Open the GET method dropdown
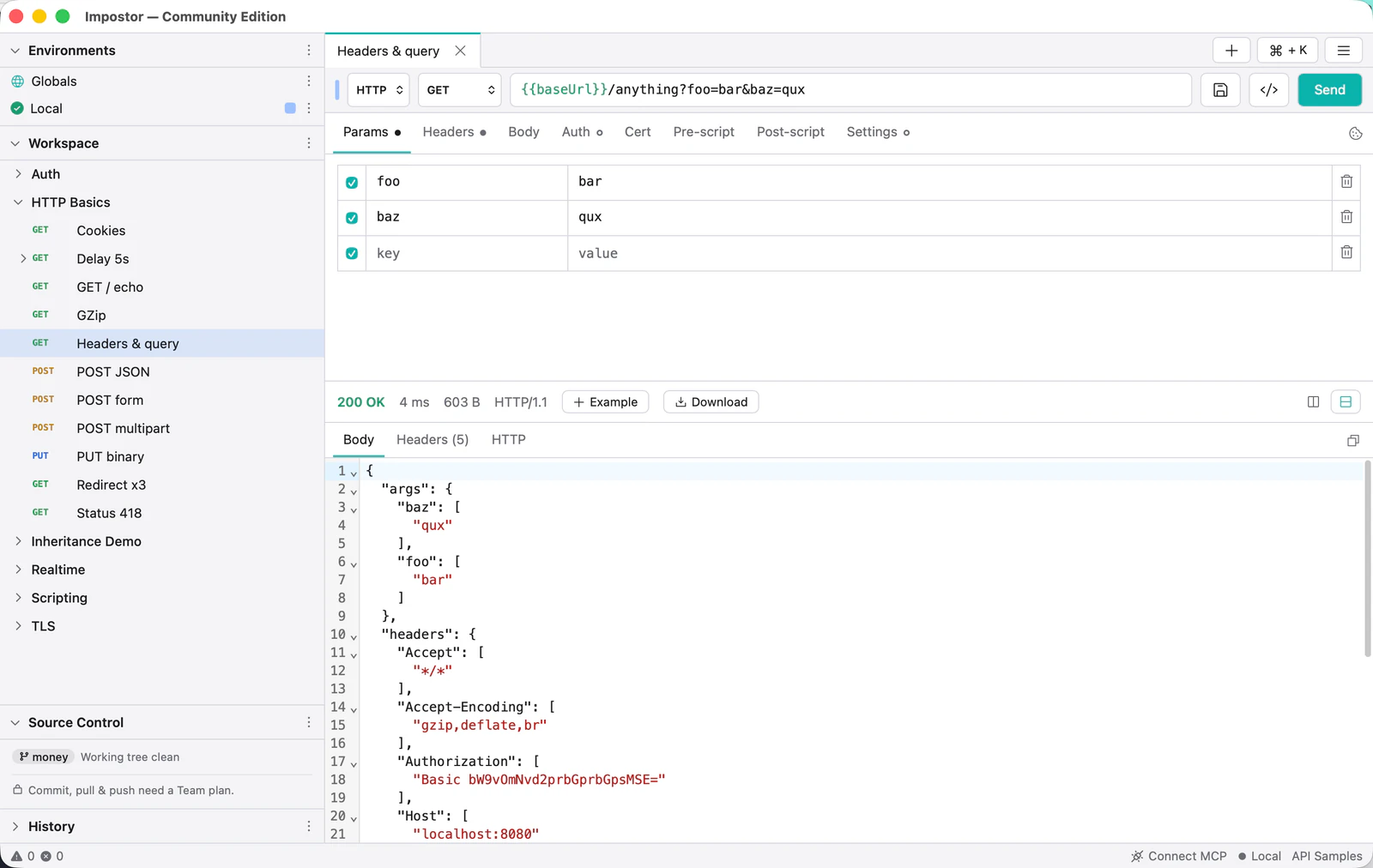Viewport: 1373px width, 868px height. (x=460, y=90)
